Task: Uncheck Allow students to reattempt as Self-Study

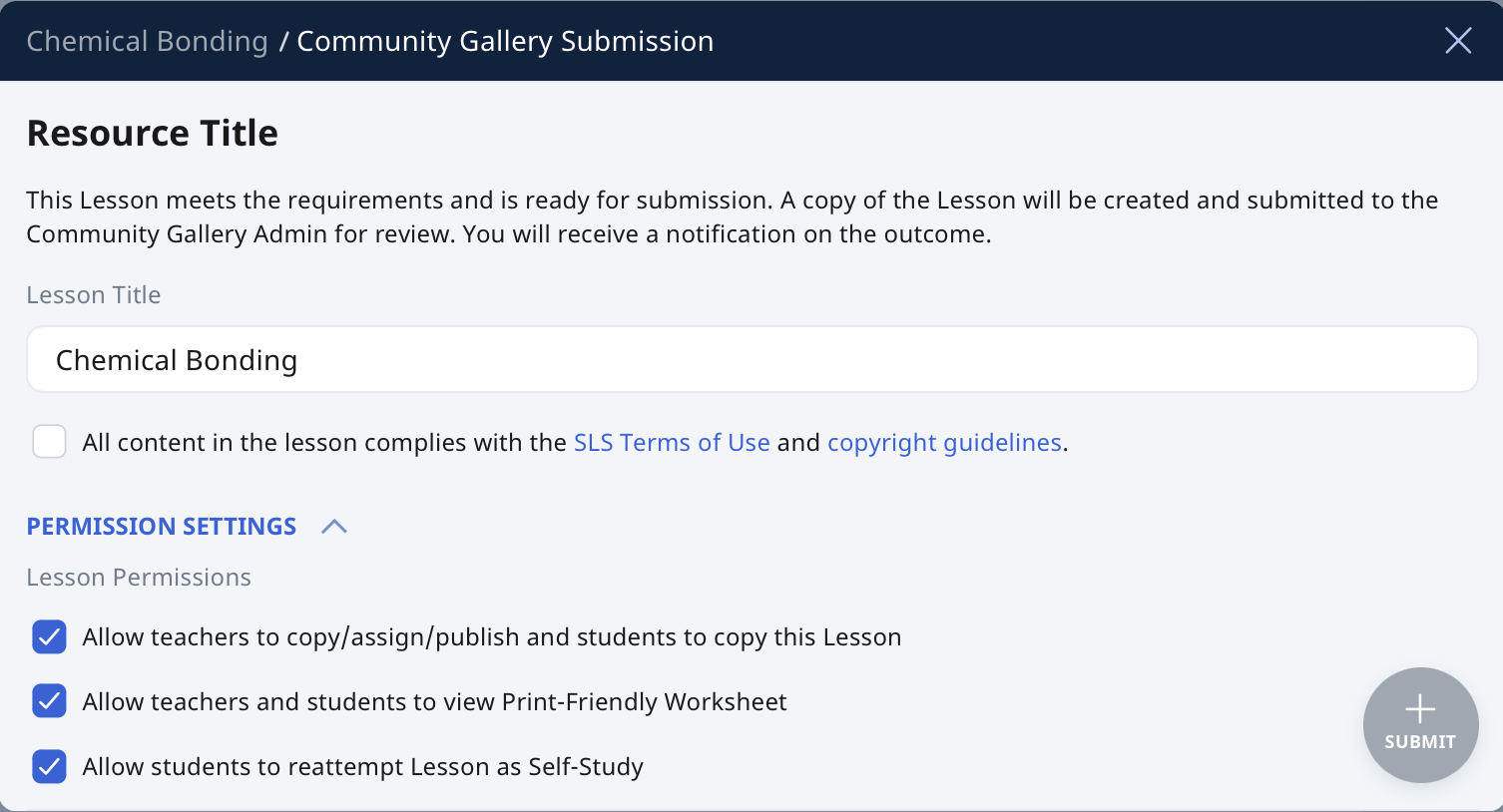Action: click(x=49, y=766)
